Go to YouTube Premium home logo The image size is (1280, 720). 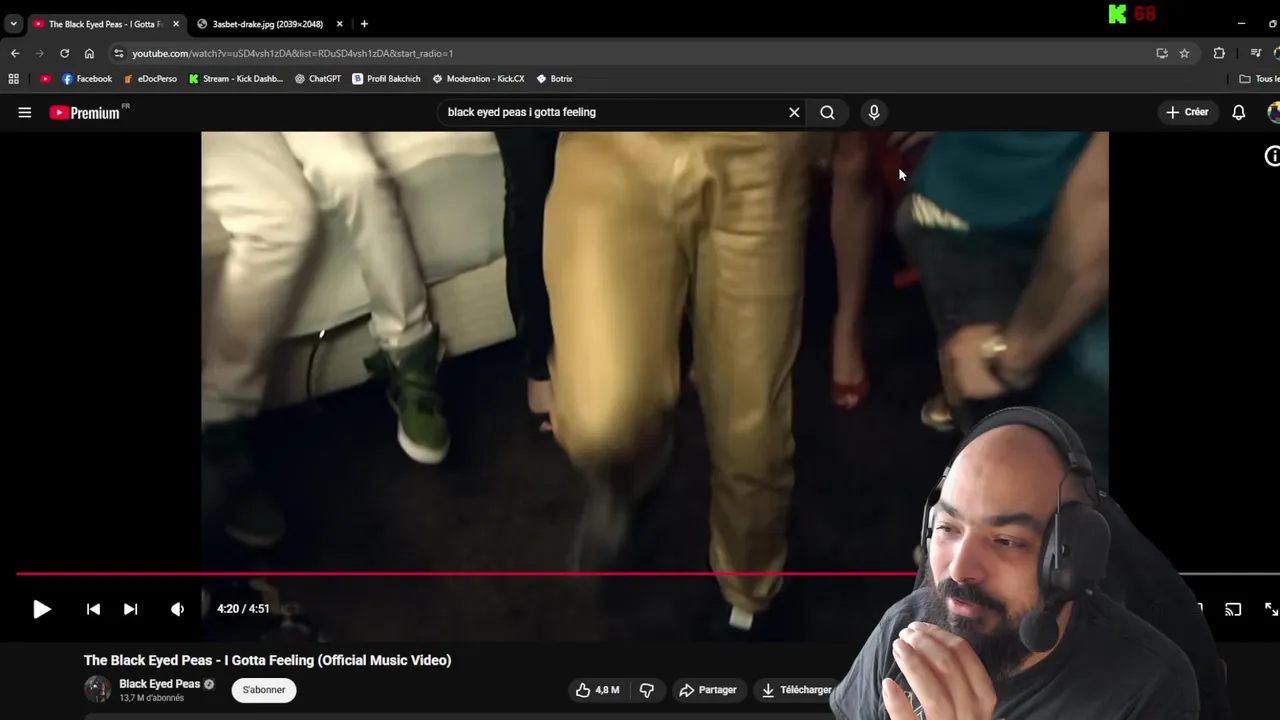tap(85, 113)
